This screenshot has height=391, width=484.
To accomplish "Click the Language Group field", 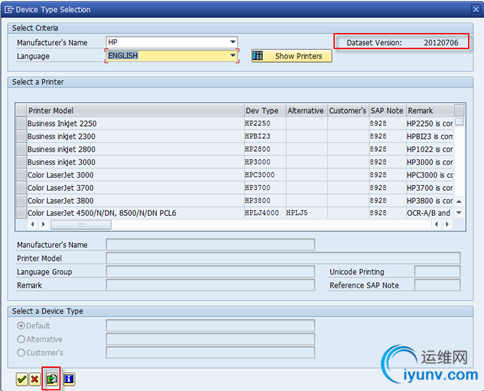I will pos(210,272).
